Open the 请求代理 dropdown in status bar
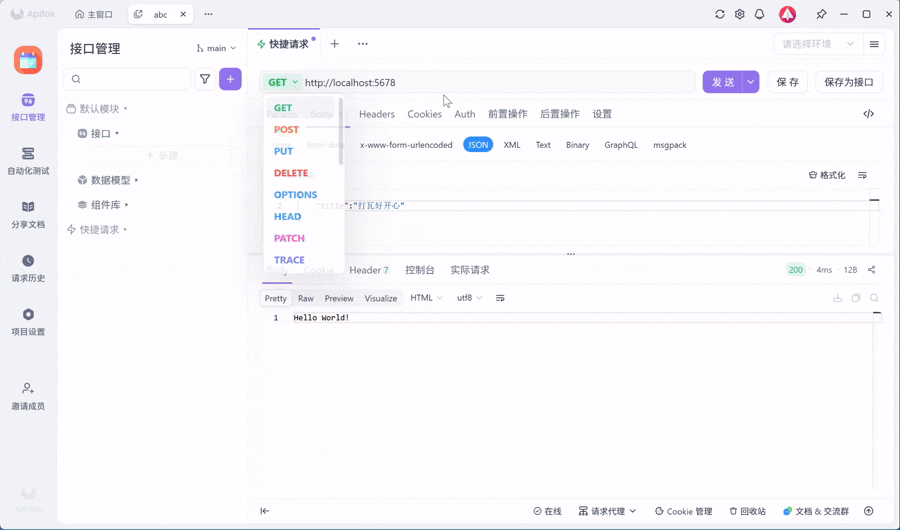This screenshot has height=530, width=900. point(607,511)
